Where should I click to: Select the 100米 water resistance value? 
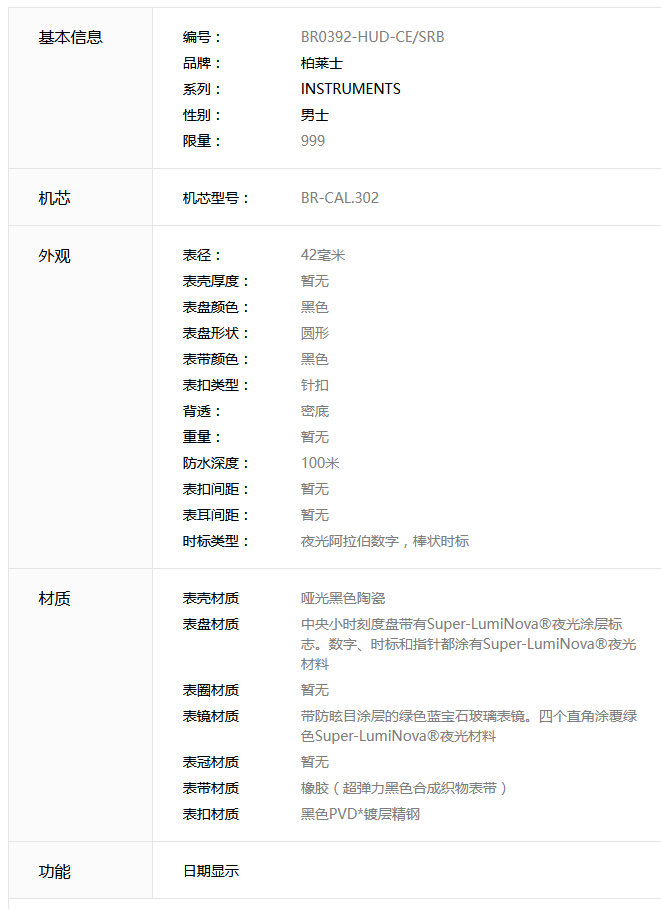click(x=320, y=463)
